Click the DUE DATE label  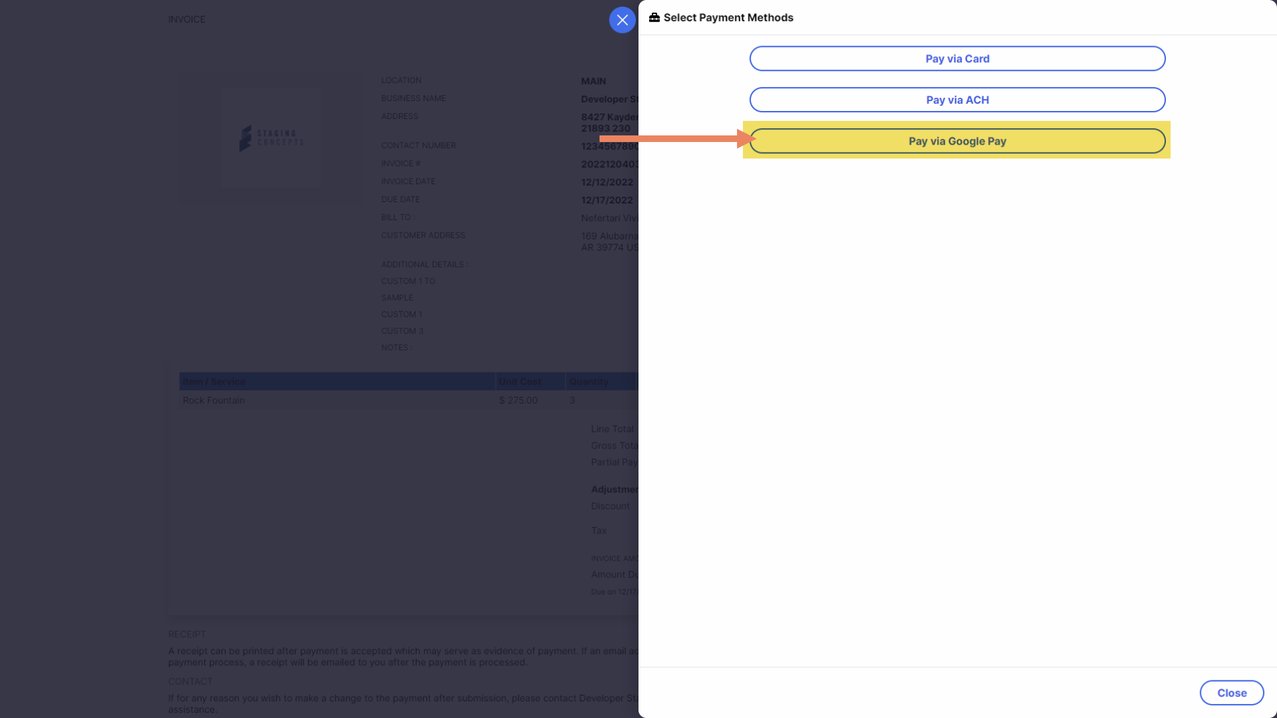(400, 199)
